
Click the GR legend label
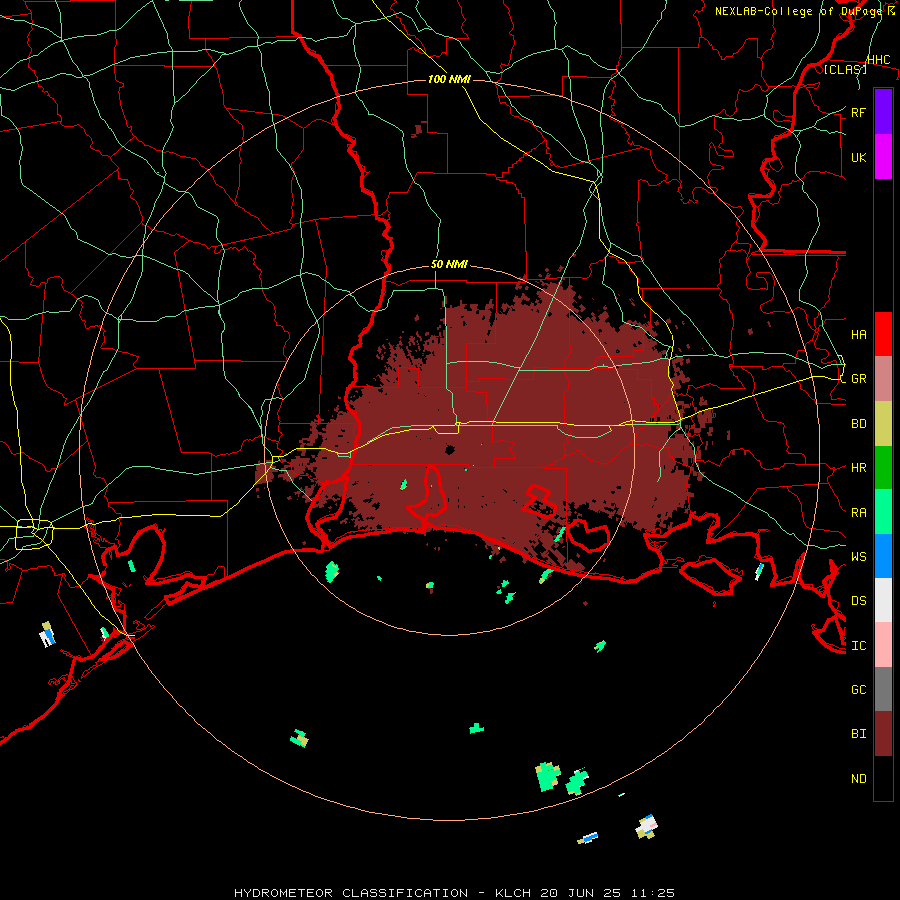coord(858,379)
